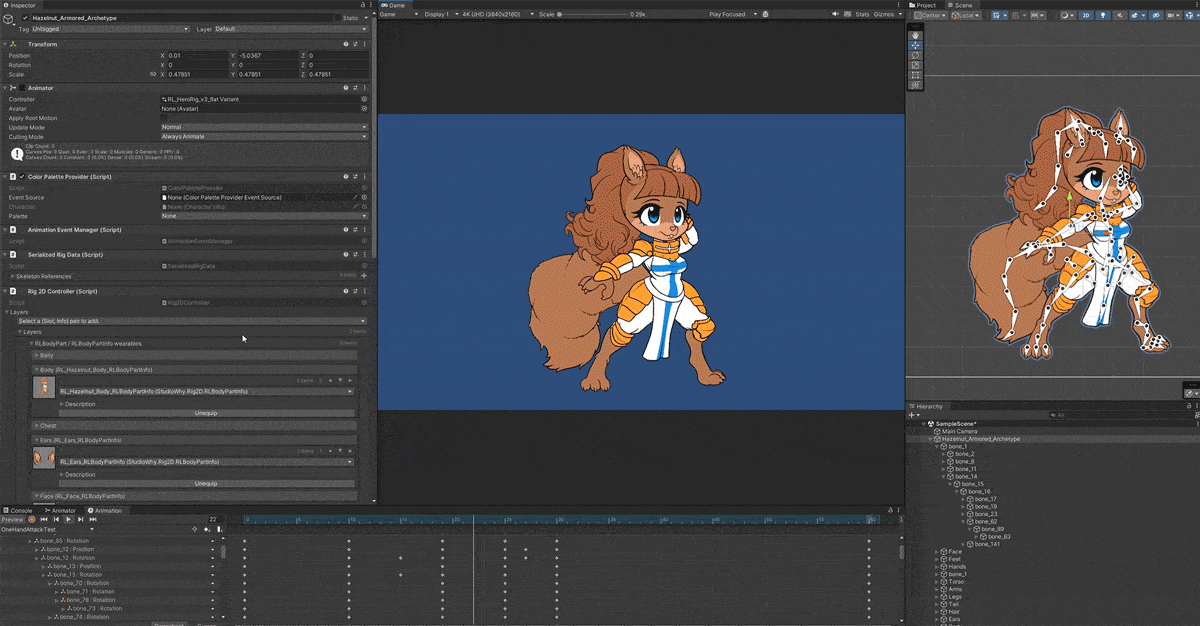Open Culling Mode dropdown (Always Animate)

tap(264, 136)
